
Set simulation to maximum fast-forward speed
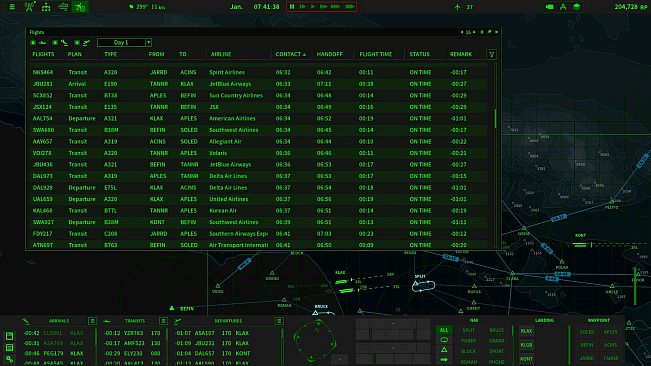coord(350,7)
